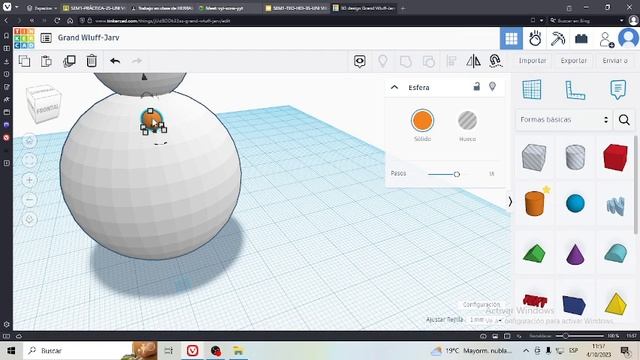Screen dimensions: 640x360
Task: Open the Windows Start menu
Action: coord(11,351)
